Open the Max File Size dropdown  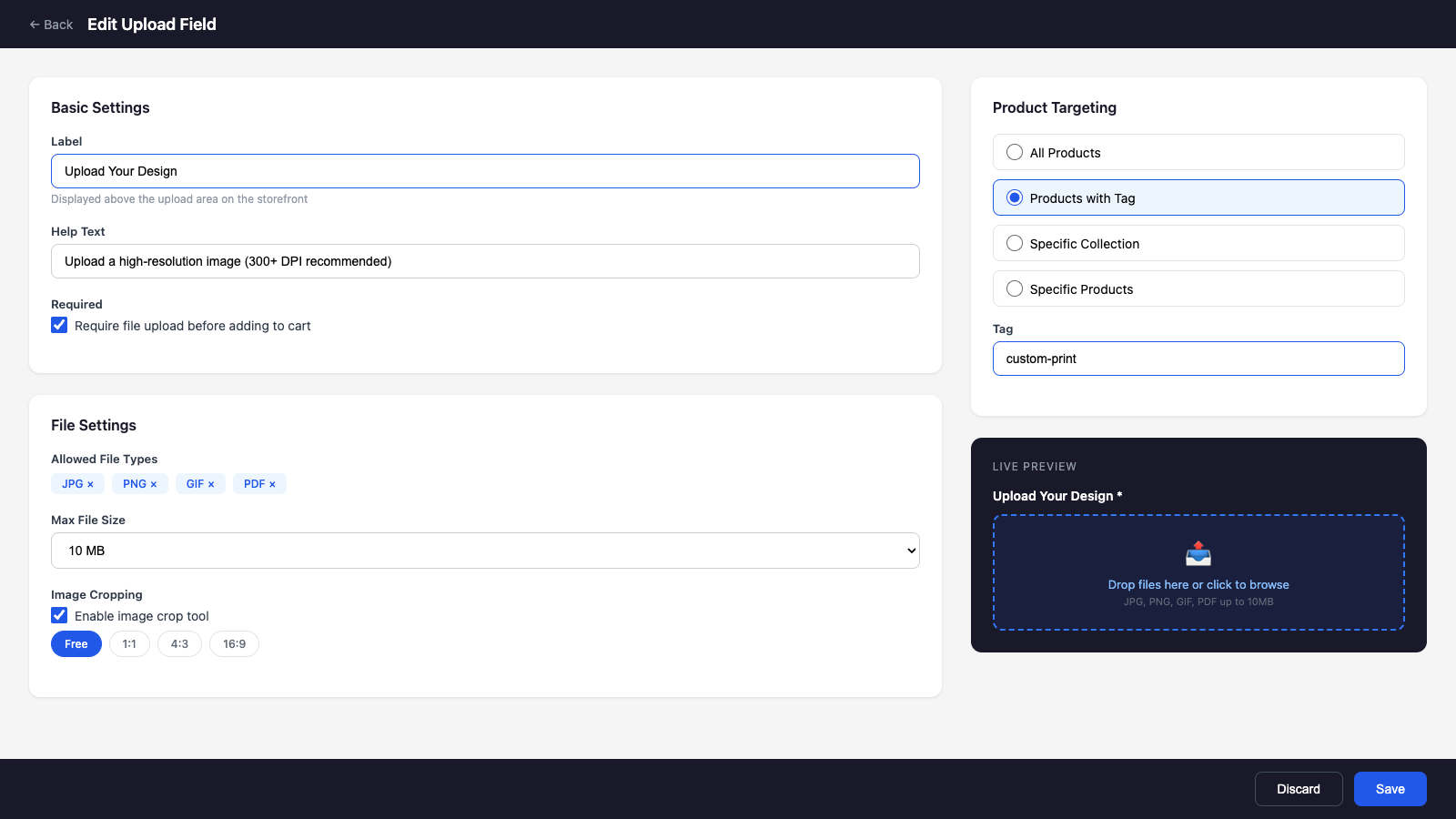pyautogui.click(x=485, y=551)
